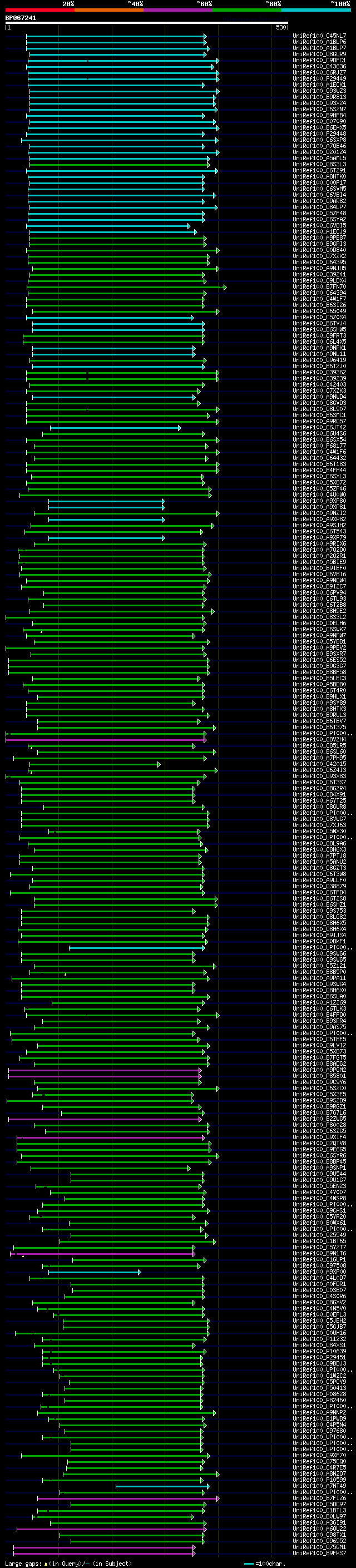The height and width of the screenshot is (1568, 356).
Task: Select the UniRef100_A9XP80 label
Action: (319, 501)
